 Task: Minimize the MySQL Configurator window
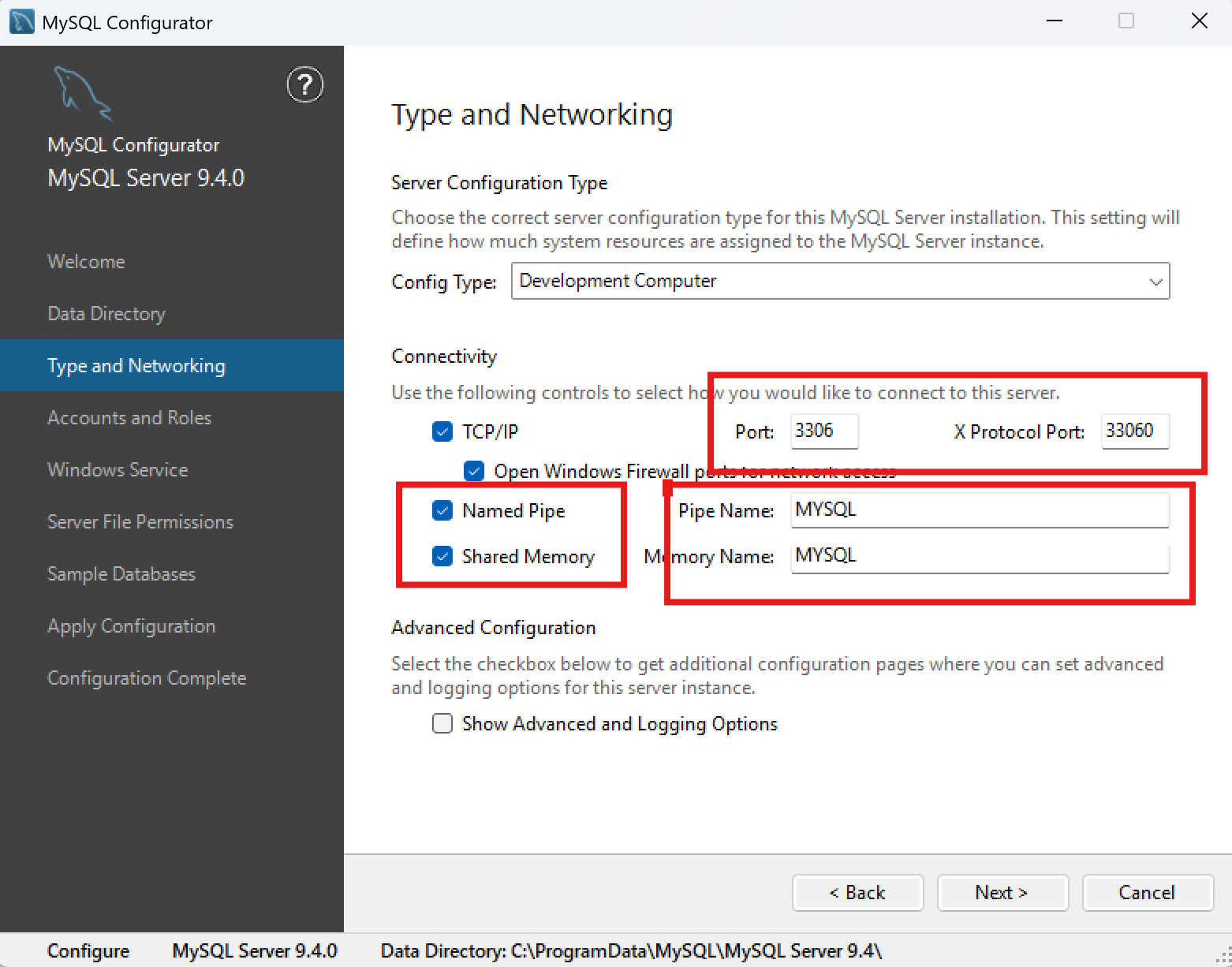(x=1055, y=21)
